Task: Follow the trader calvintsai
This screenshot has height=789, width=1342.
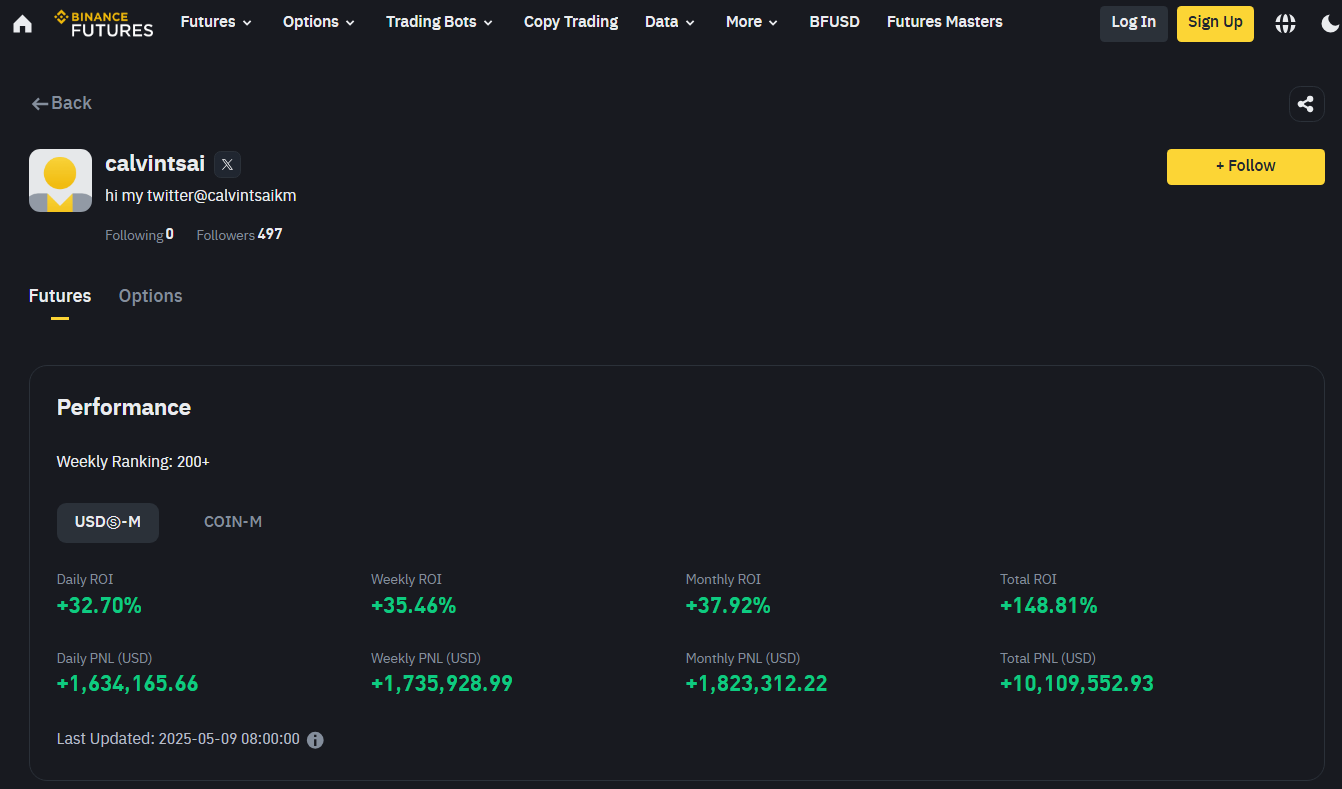Action: [x=1245, y=167]
